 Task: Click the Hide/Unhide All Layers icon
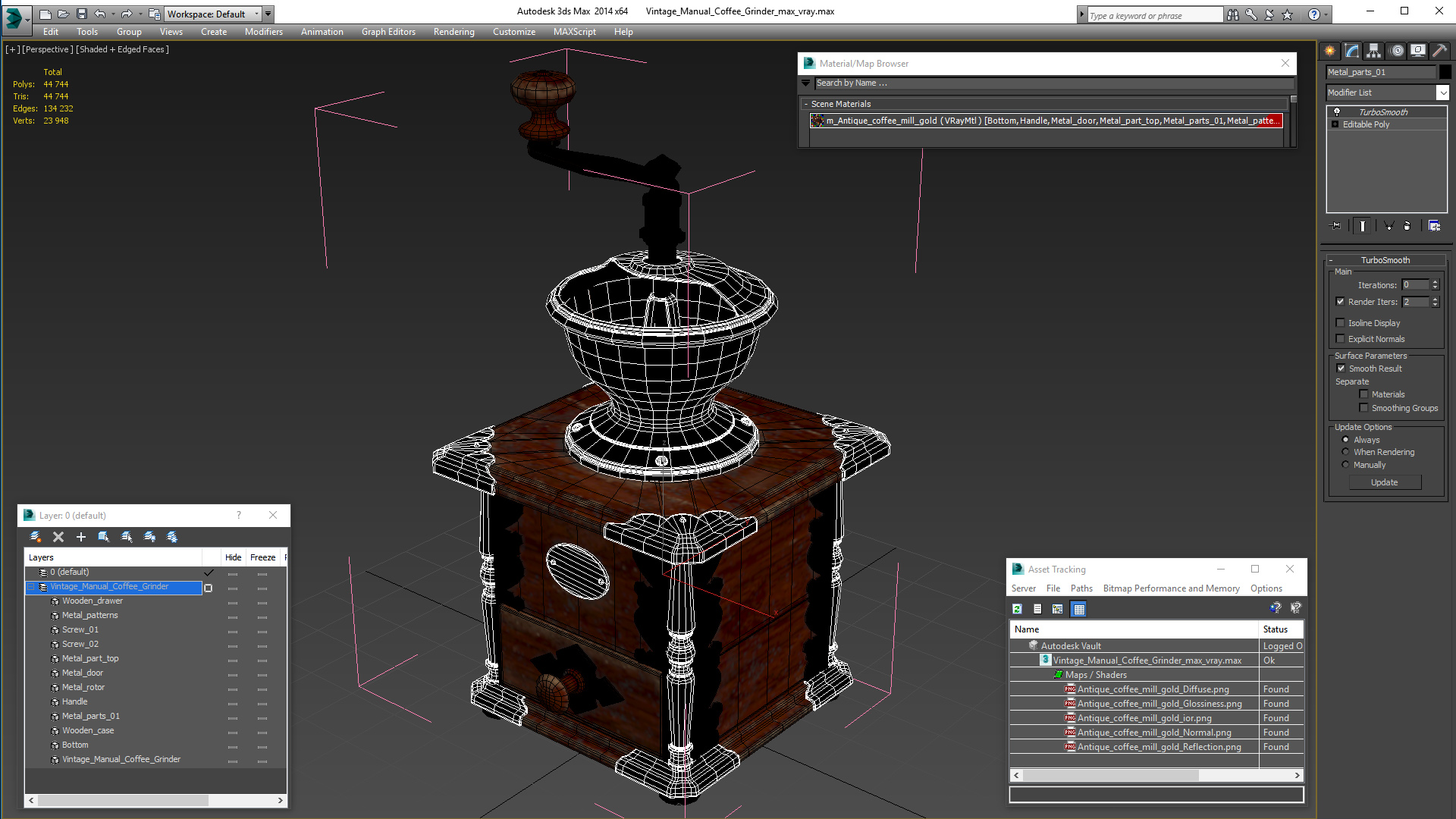pos(149,537)
